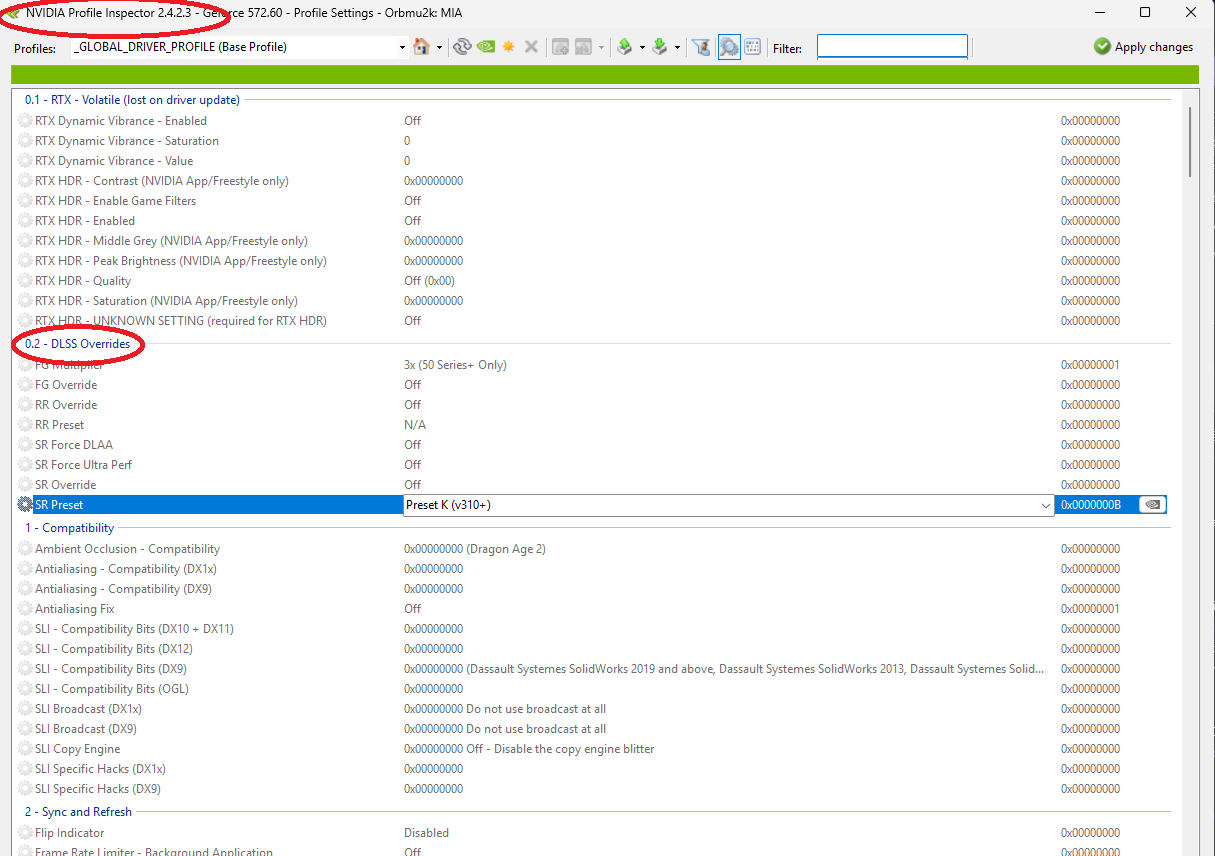Select the 0.2 - DLSS Overrides group header
The height and width of the screenshot is (856, 1215).
pyautogui.click(x=78, y=344)
